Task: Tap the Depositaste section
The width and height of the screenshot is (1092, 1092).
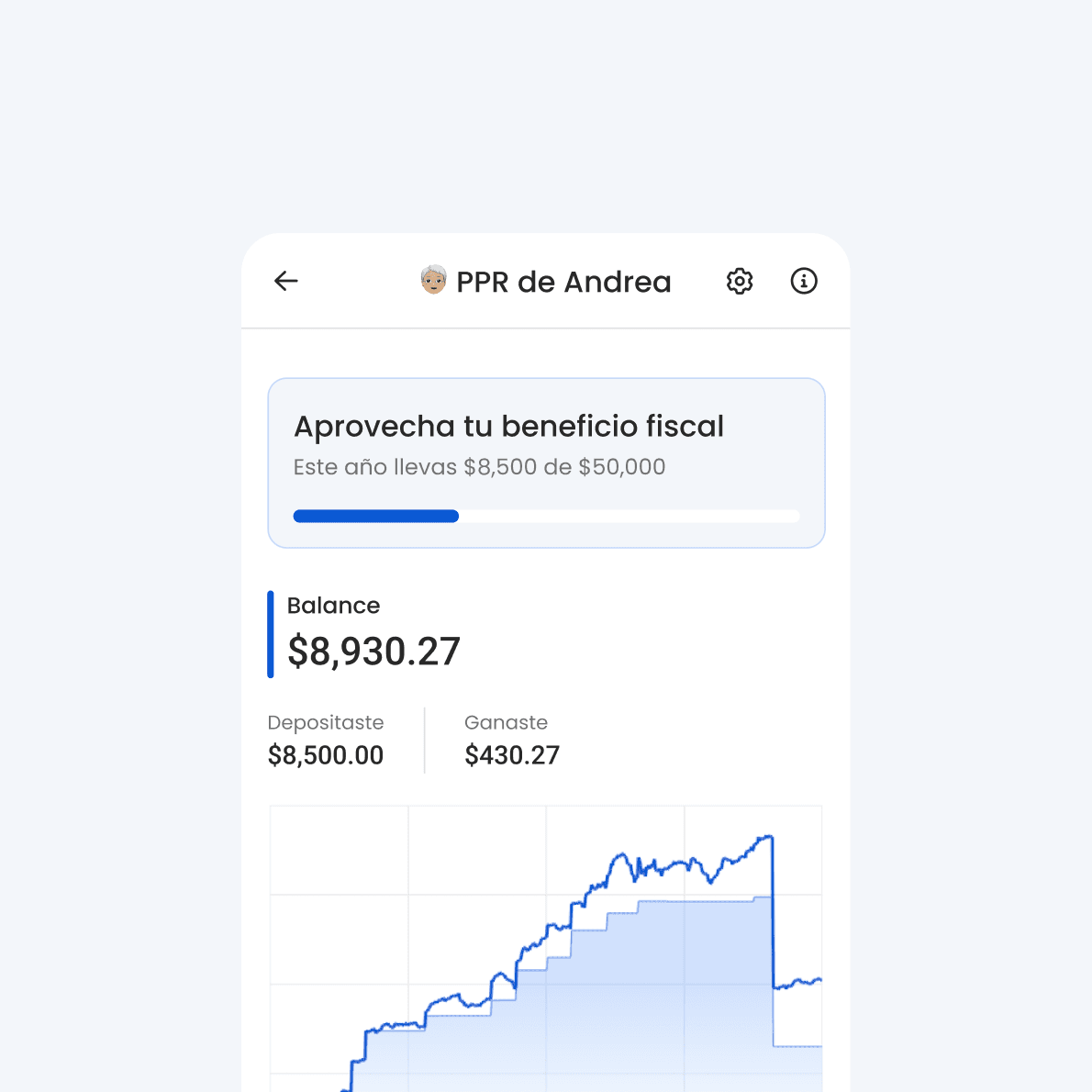Action: (x=326, y=739)
